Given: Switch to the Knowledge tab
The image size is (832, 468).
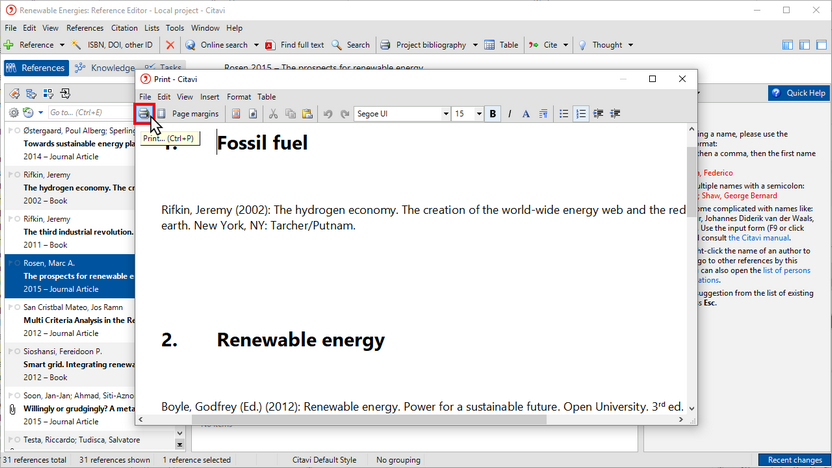Looking at the screenshot, I should 105,67.
